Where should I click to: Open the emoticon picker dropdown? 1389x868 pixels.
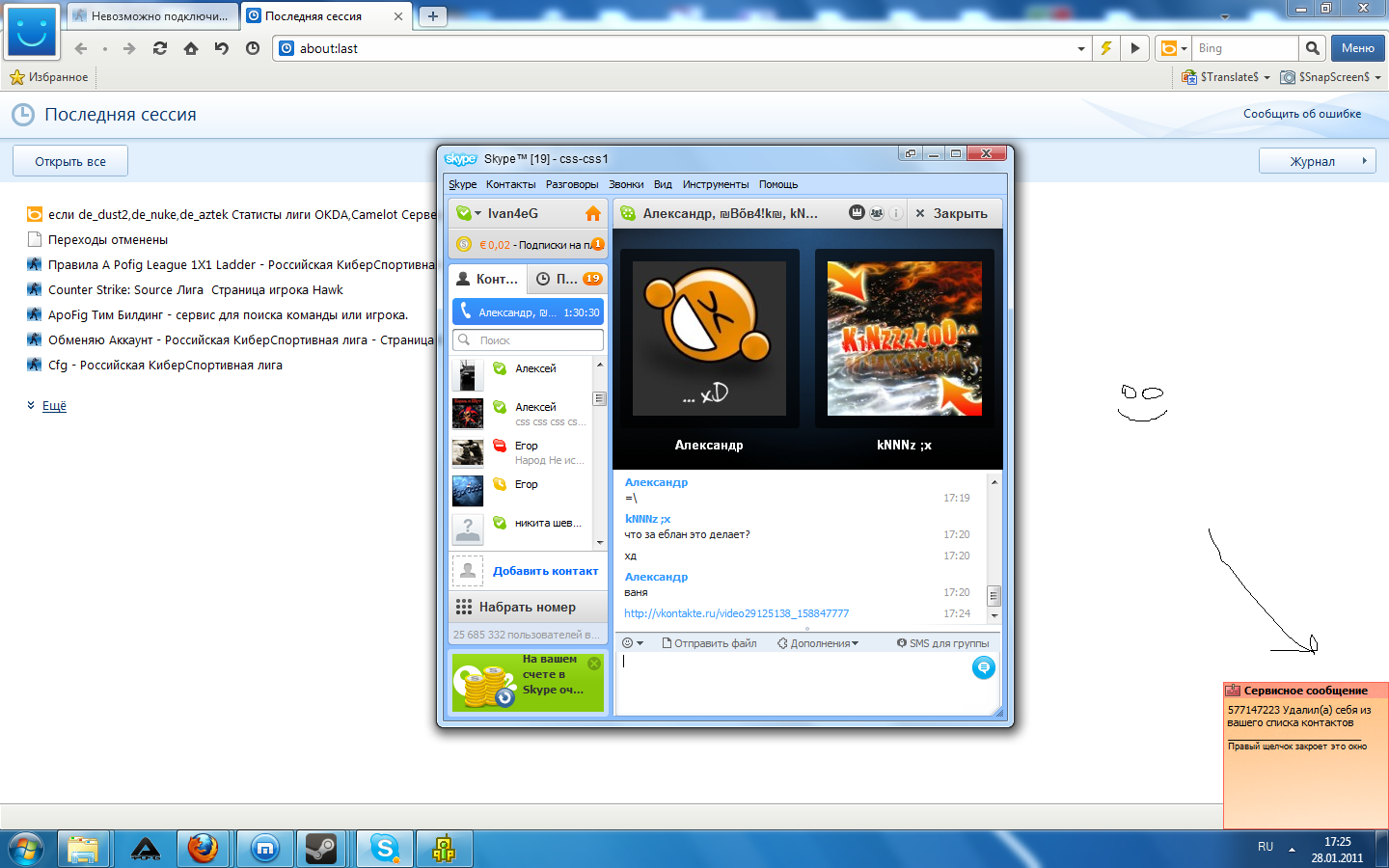[633, 643]
